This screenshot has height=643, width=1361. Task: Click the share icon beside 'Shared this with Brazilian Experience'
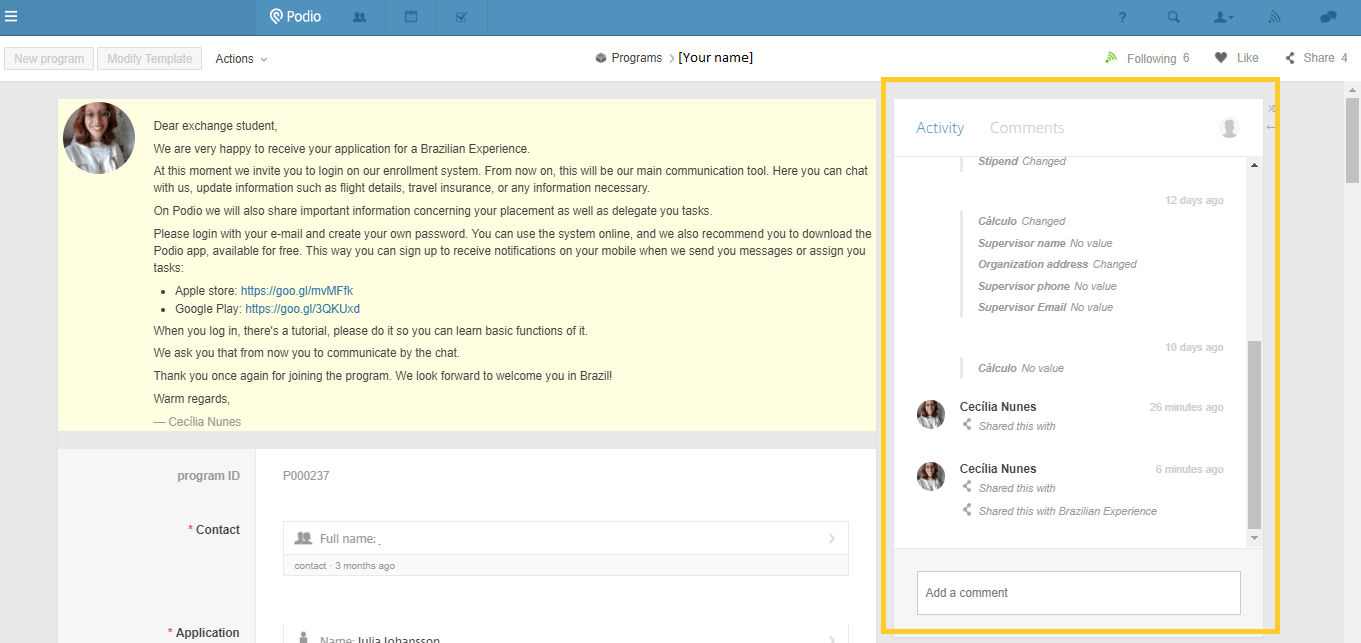coord(967,510)
